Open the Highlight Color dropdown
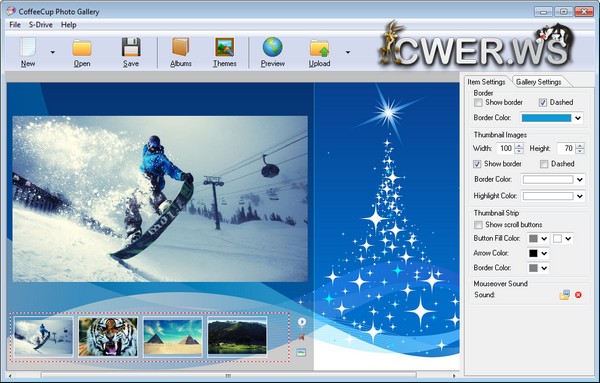 point(580,196)
